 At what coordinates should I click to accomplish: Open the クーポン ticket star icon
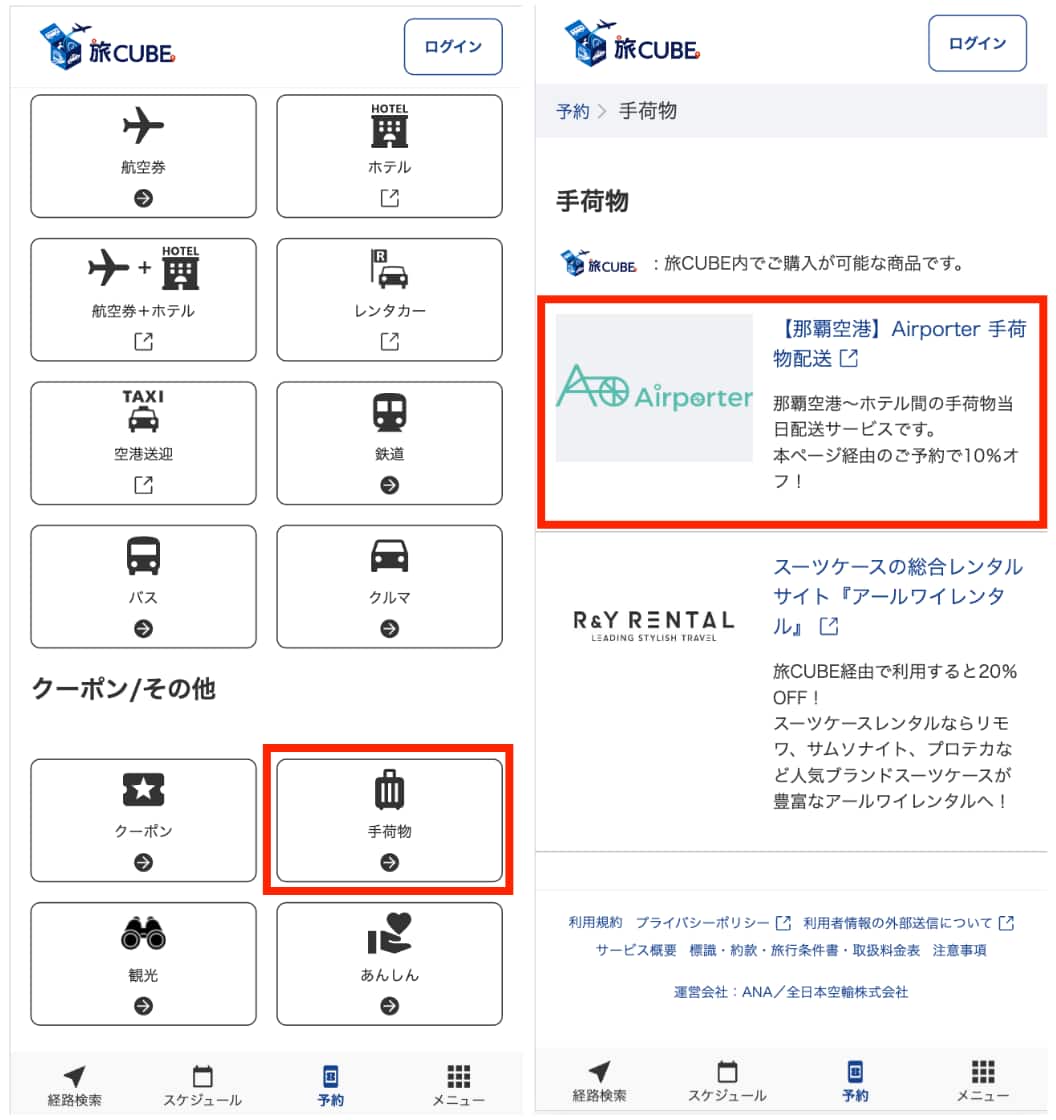pos(143,790)
